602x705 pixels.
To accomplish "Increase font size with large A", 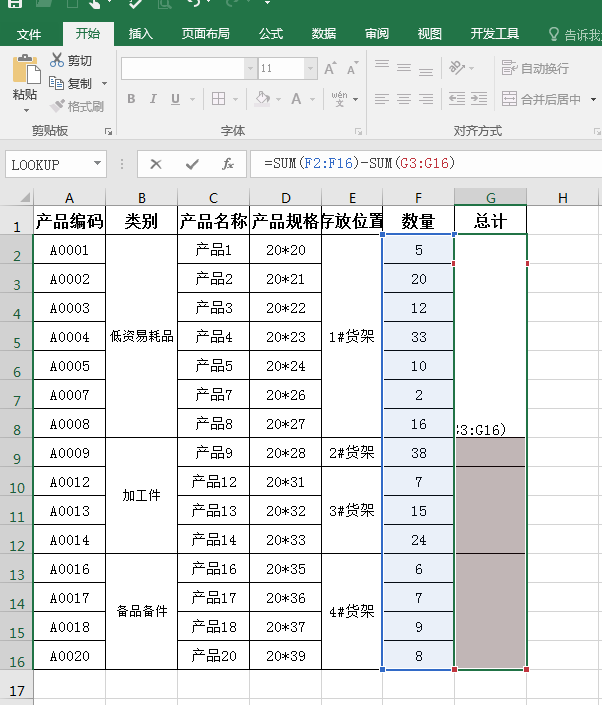I will (330, 68).
